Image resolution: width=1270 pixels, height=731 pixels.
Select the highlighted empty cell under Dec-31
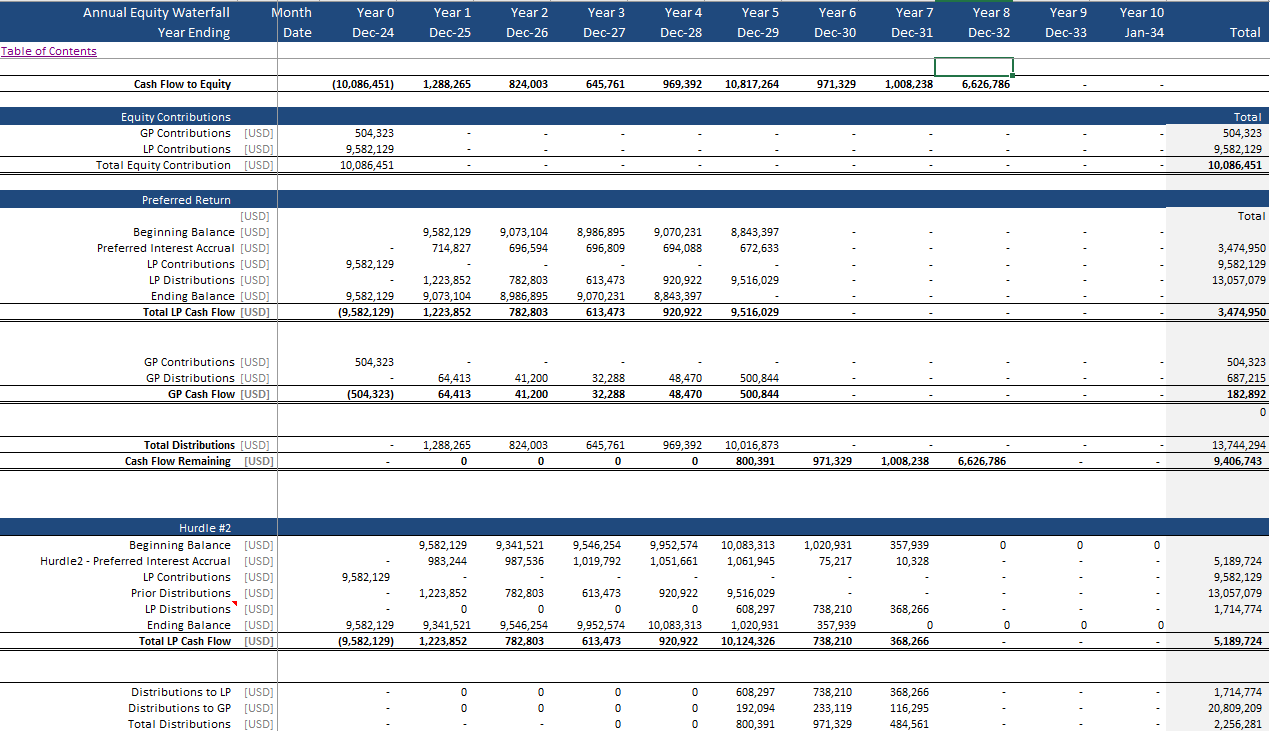pyautogui.click(x=974, y=67)
